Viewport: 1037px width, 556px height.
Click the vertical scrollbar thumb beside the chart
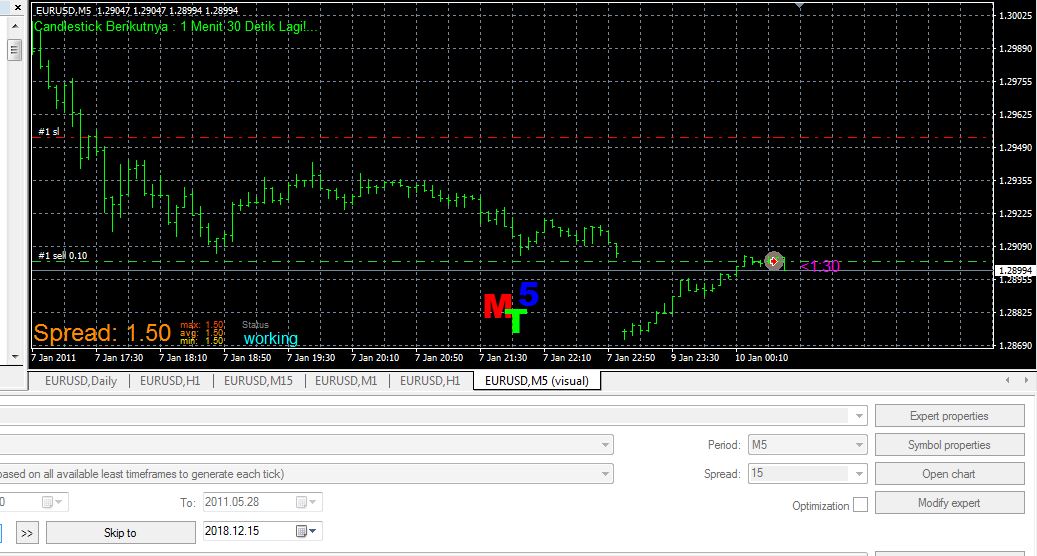click(x=15, y=50)
